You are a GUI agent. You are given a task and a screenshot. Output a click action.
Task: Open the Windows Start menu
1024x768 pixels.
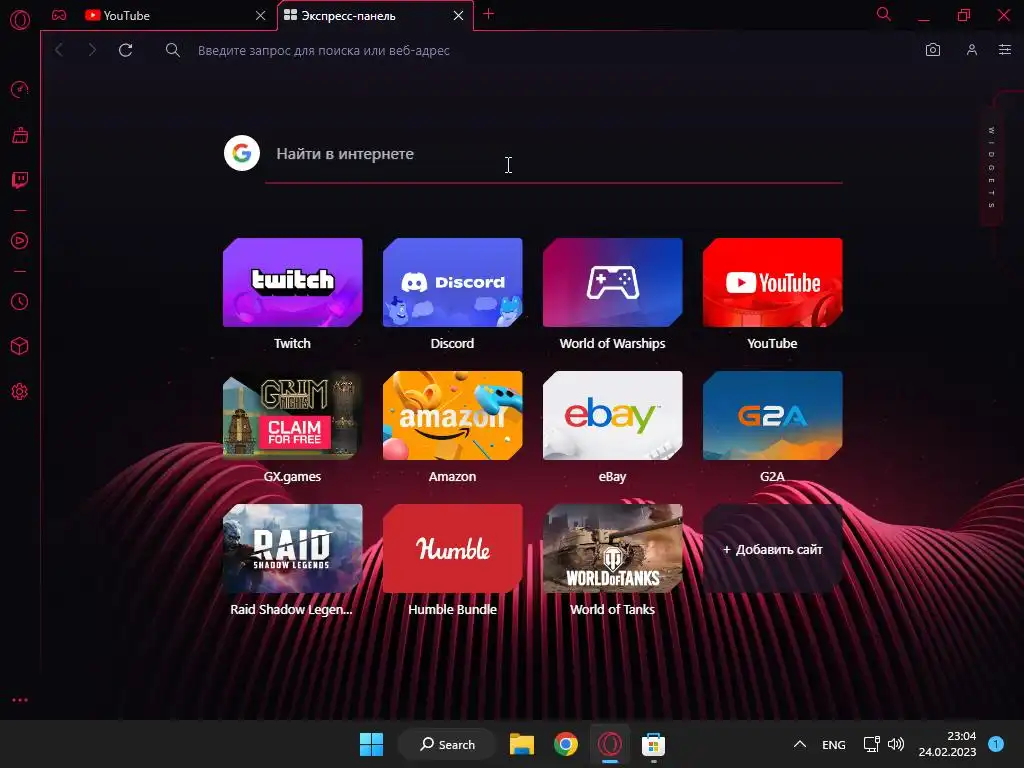click(x=372, y=744)
